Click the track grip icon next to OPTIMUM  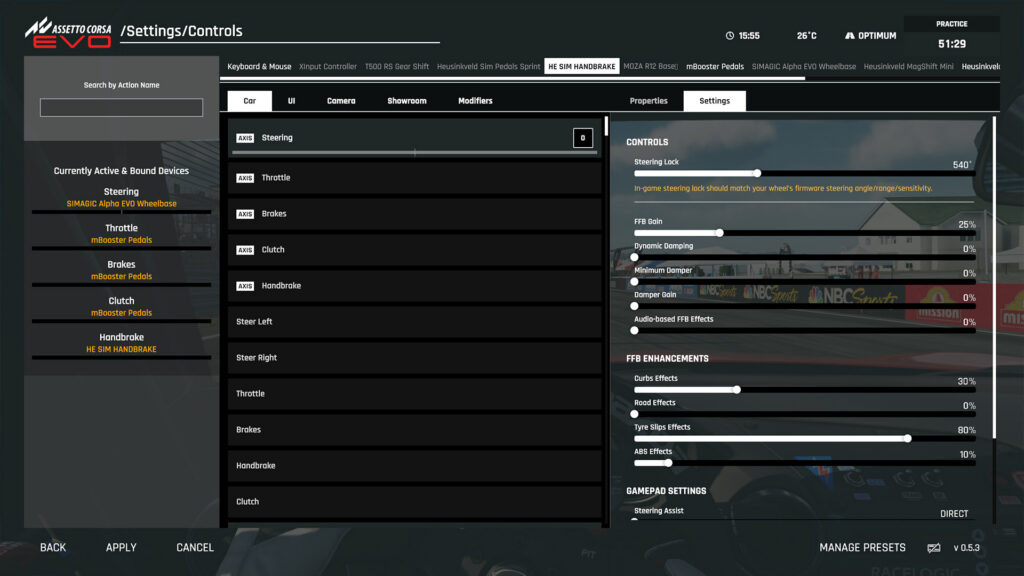(x=849, y=36)
